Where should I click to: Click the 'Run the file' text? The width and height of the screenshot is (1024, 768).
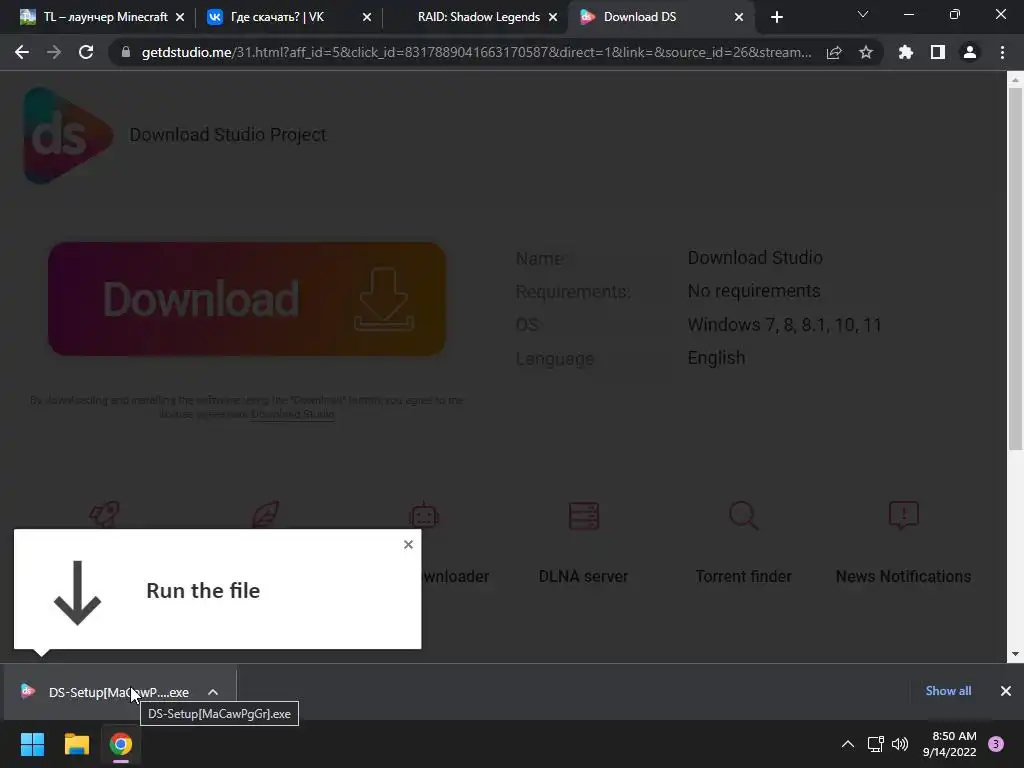pos(203,590)
